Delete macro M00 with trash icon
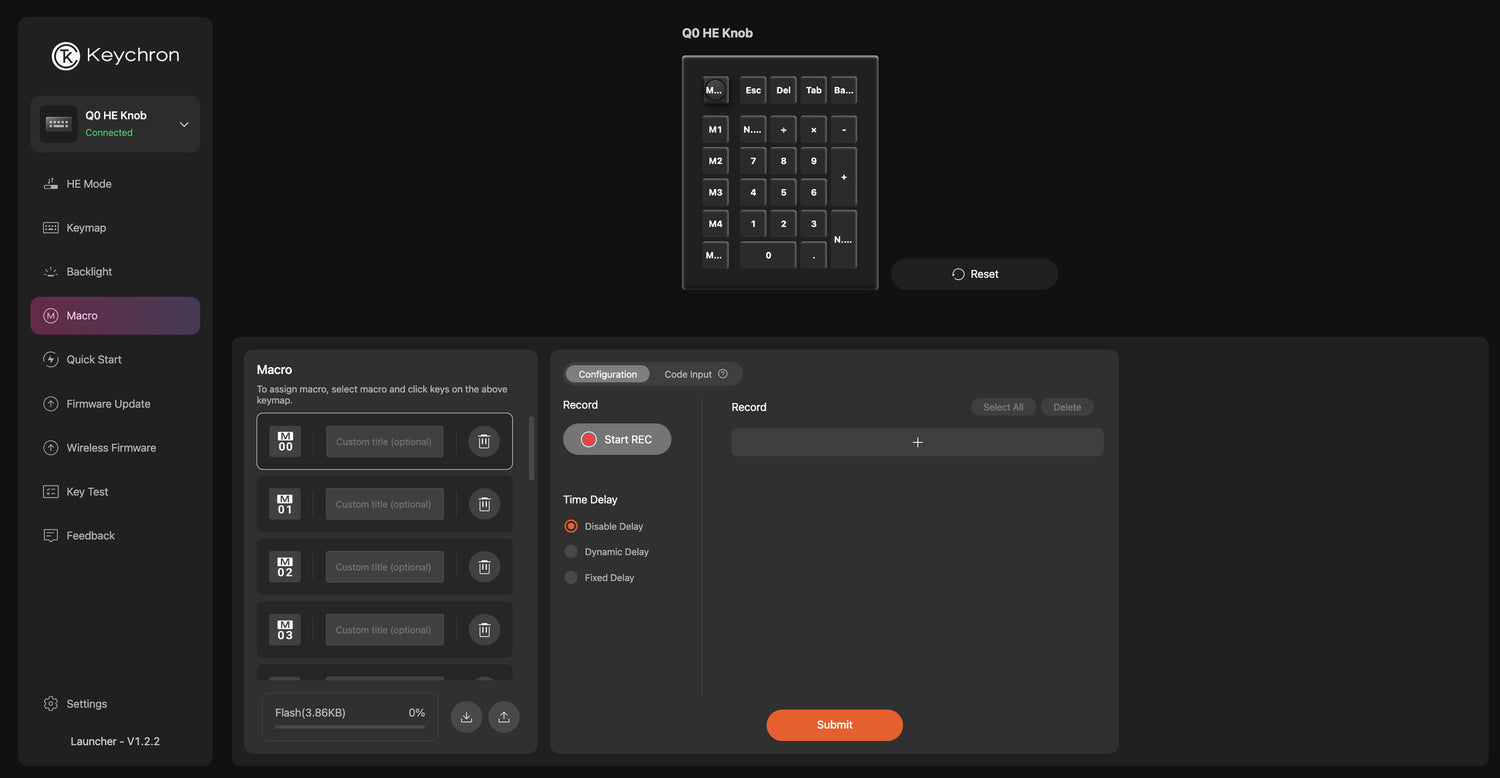This screenshot has width=1500, height=778. (484, 441)
